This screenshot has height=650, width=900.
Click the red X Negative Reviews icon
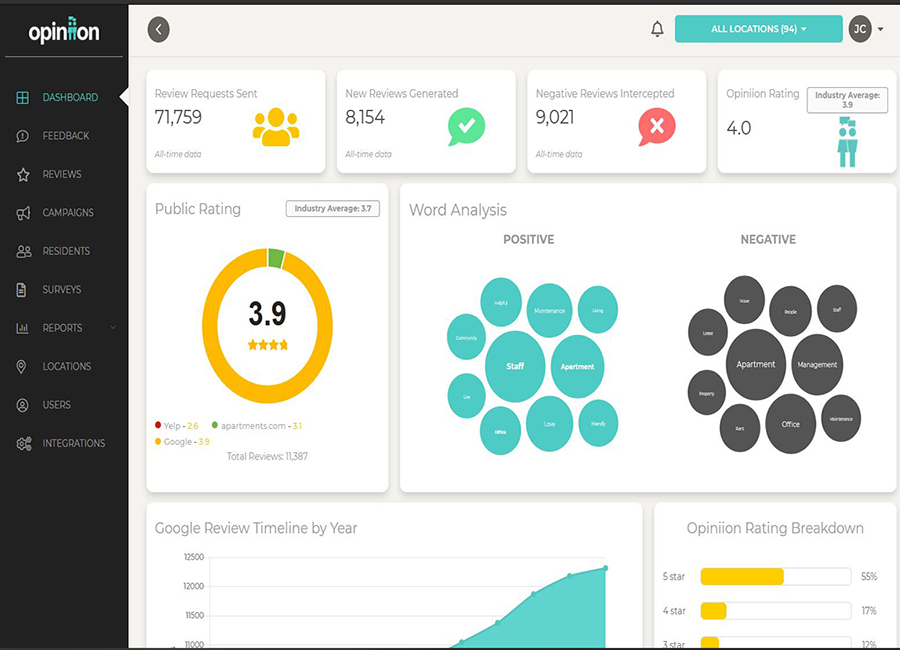(x=656, y=126)
